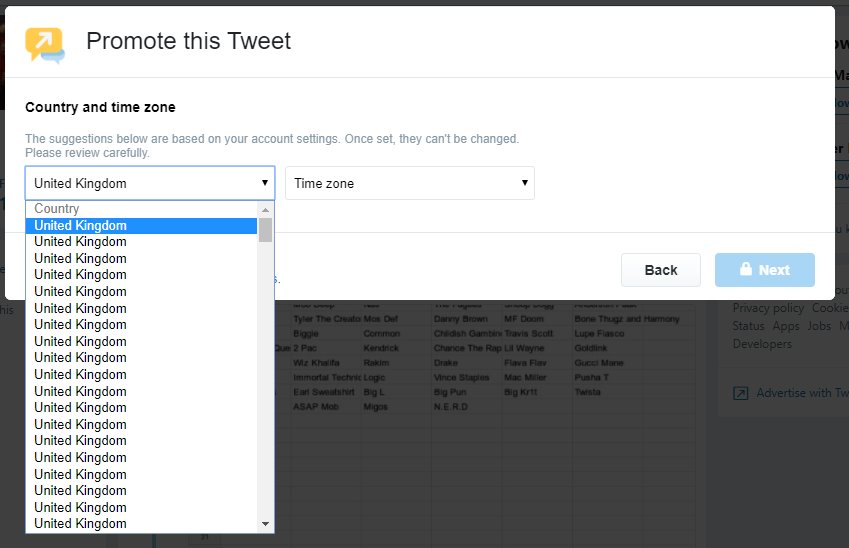Open the Time zone dropdown
849x548 pixels.
click(x=410, y=183)
